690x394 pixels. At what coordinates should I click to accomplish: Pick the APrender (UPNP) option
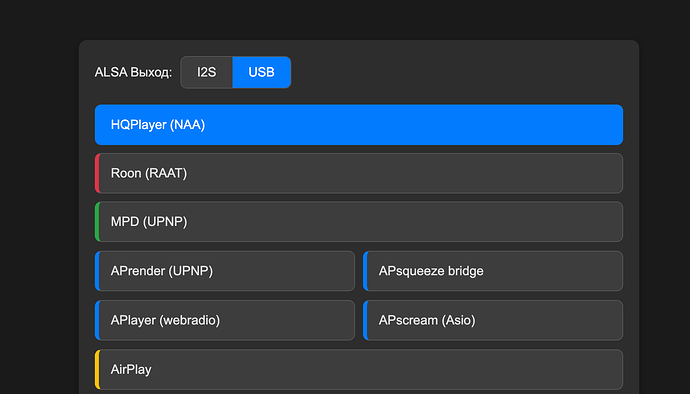point(225,271)
